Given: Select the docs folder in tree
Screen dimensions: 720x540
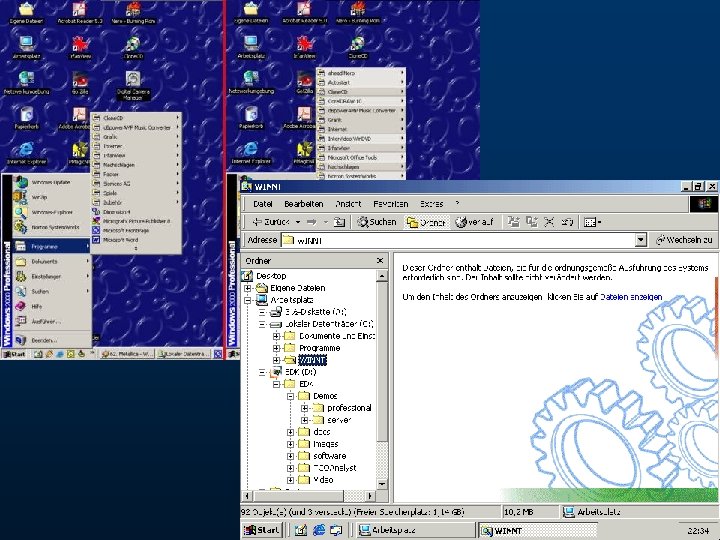Looking at the screenshot, I should coord(321,432).
